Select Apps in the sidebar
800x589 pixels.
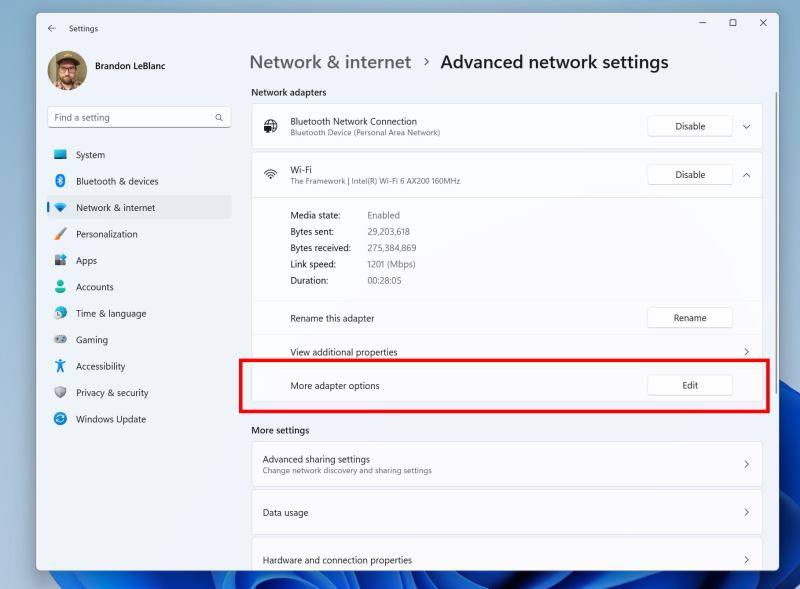click(x=87, y=261)
